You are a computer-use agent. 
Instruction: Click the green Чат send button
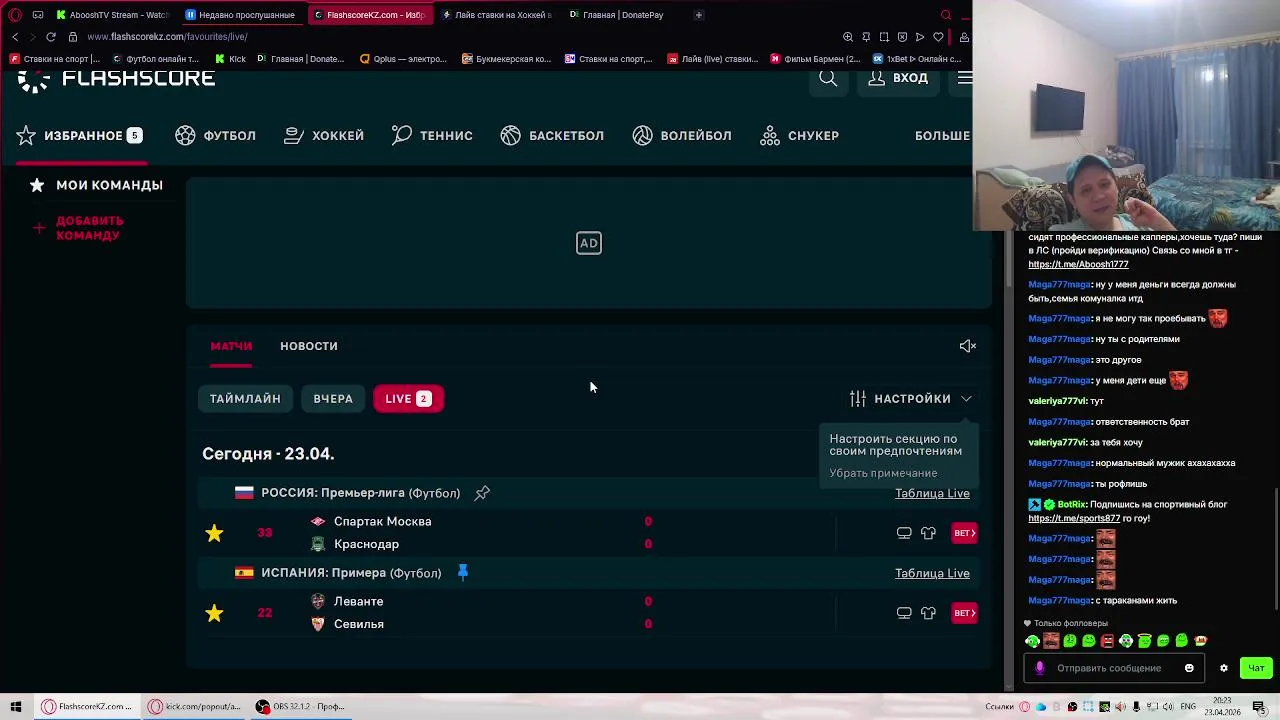click(1256, 668)
